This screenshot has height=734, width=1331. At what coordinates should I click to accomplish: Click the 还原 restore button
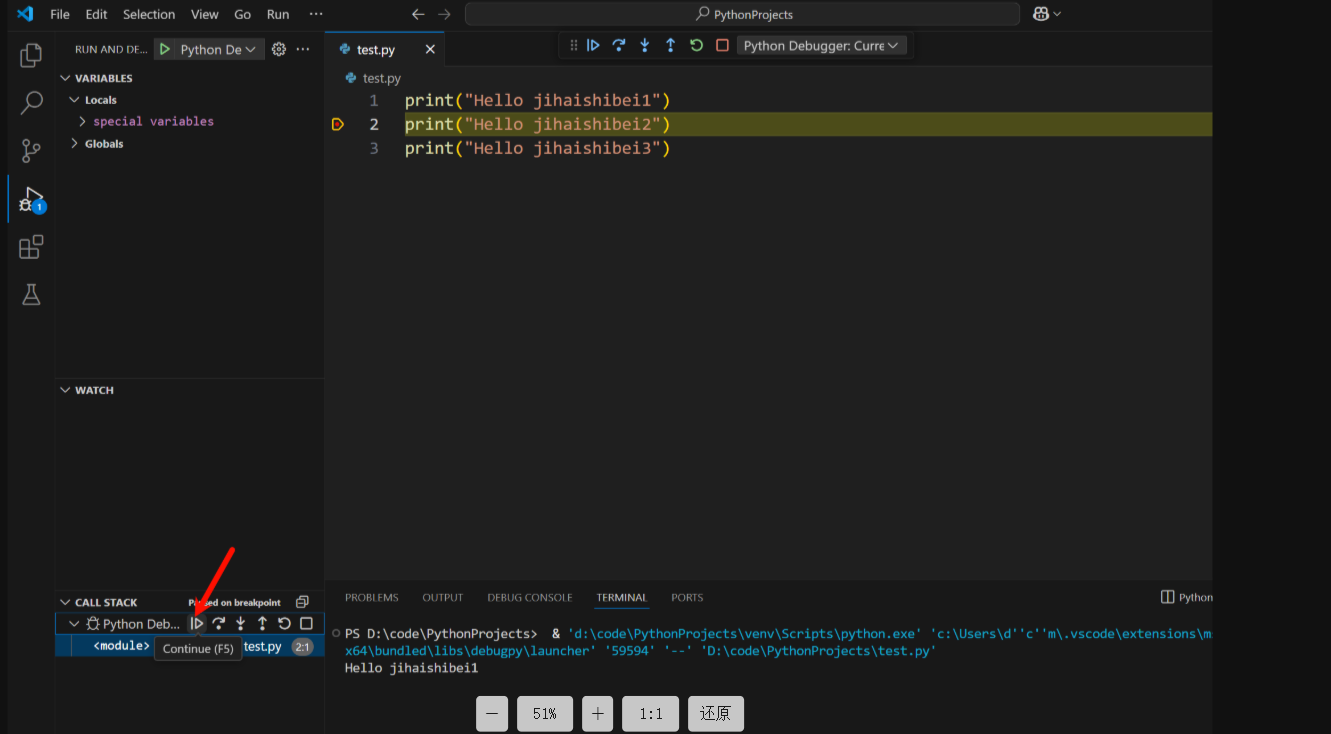[x=715, y=713]
